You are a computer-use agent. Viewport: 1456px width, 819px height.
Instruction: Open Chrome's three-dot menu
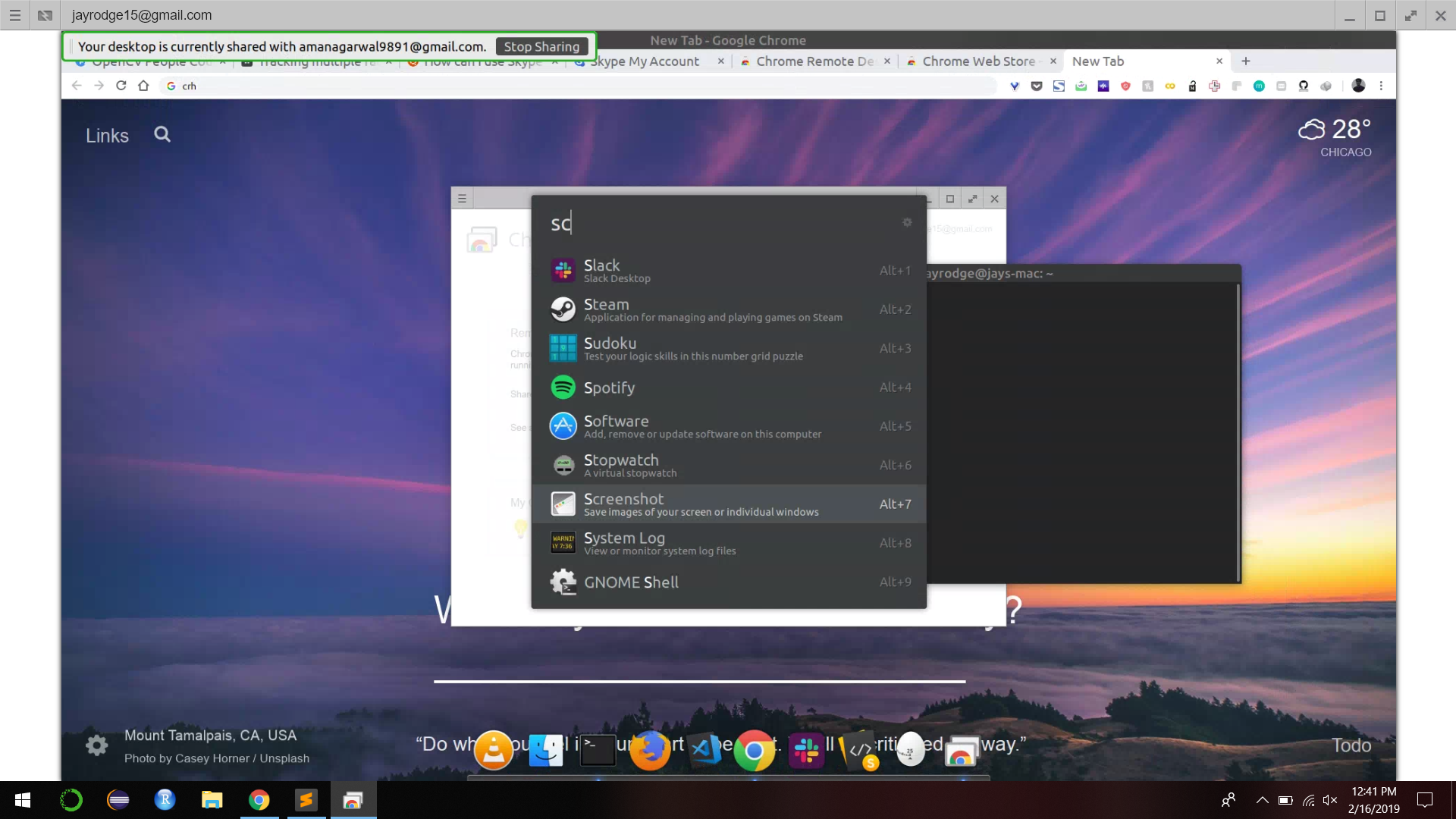1381,86
